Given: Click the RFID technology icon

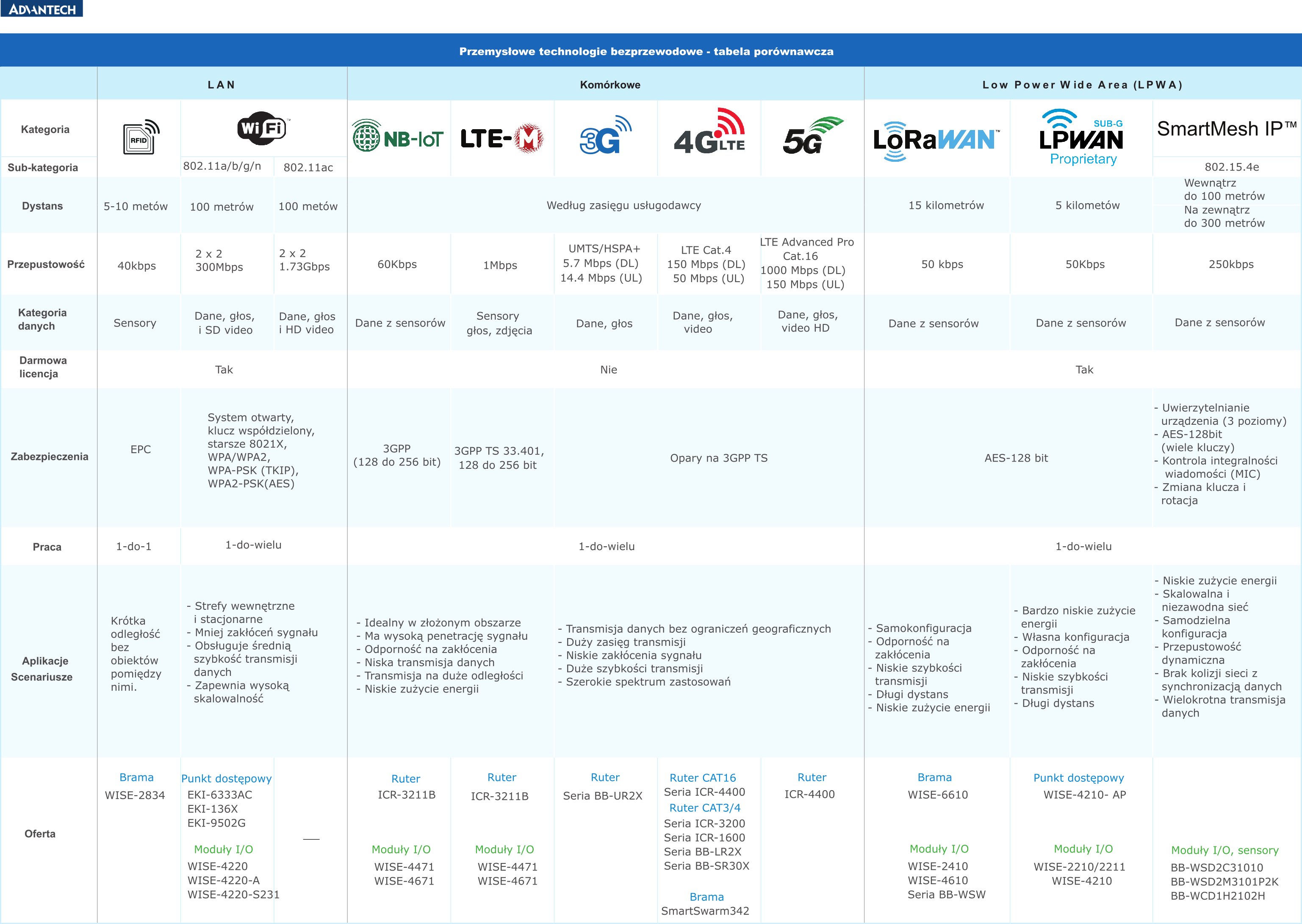Looking at the screenshot, I should point(141,136).
